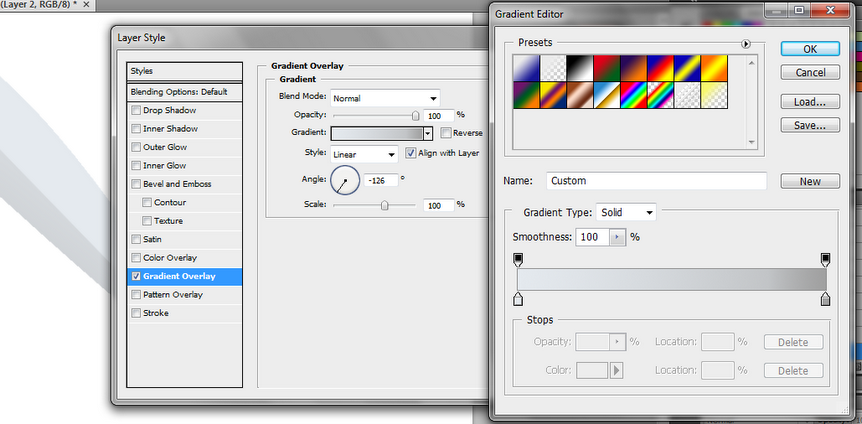
Task: Select the blue-yellow-blue gradient preset
Action: coord(687,68)
